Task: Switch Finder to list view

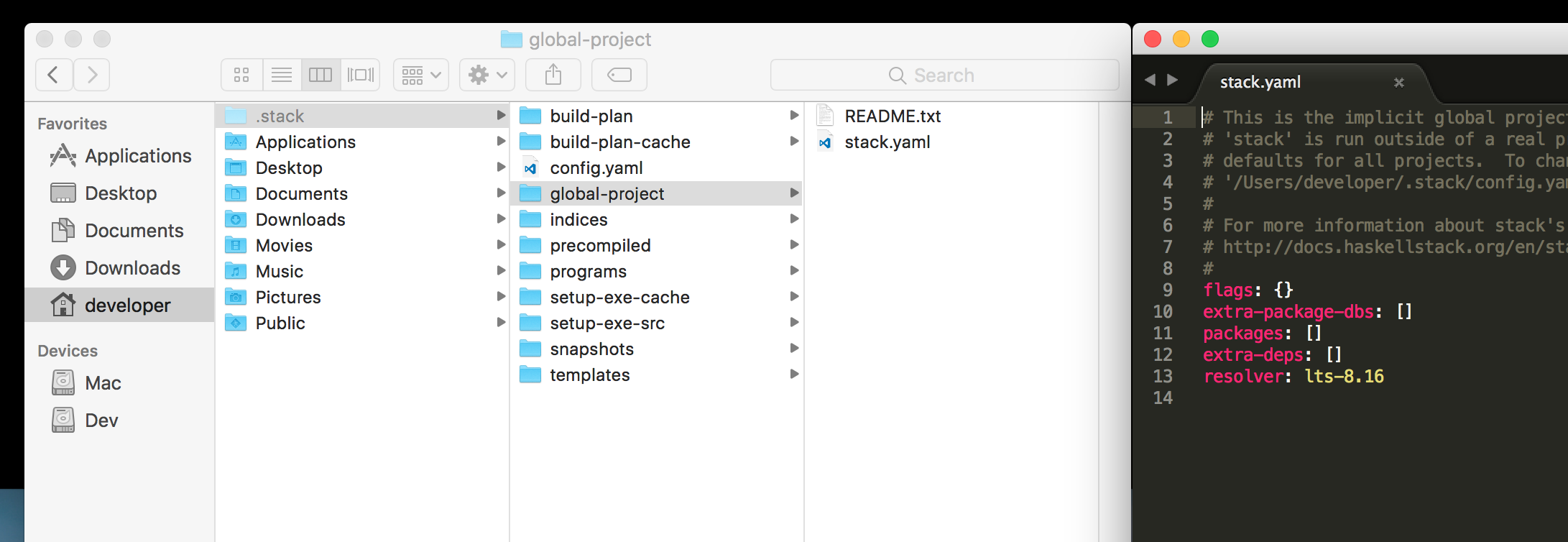Action: pos(282,75)
